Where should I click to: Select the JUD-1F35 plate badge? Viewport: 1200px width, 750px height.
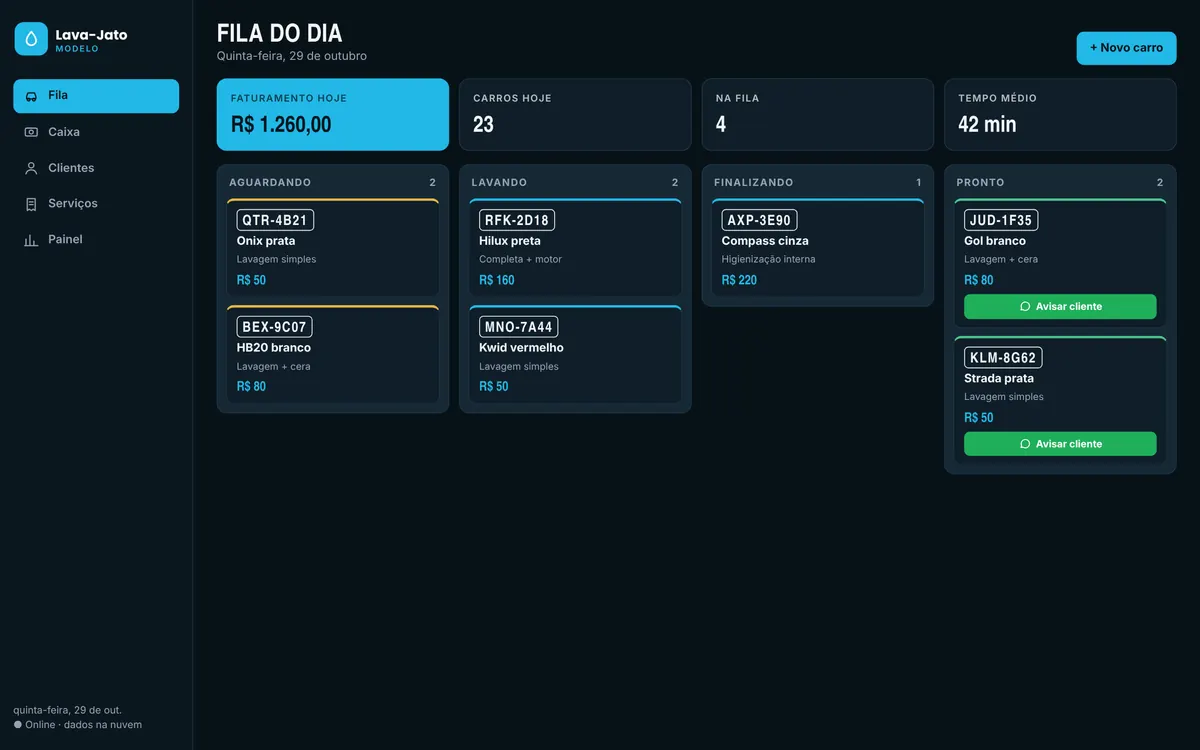pyautogui.click(x=1001, y=220)
